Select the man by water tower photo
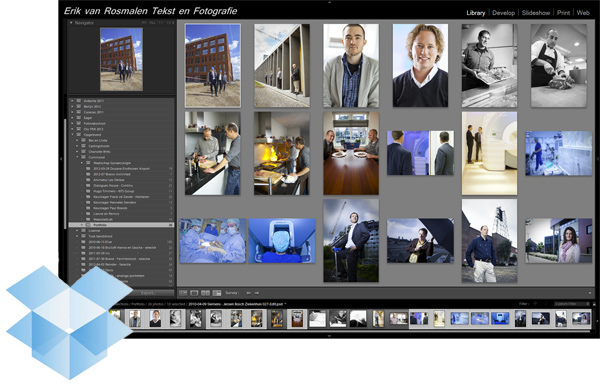Screen dimensions: 600x391 click(489, 241)
